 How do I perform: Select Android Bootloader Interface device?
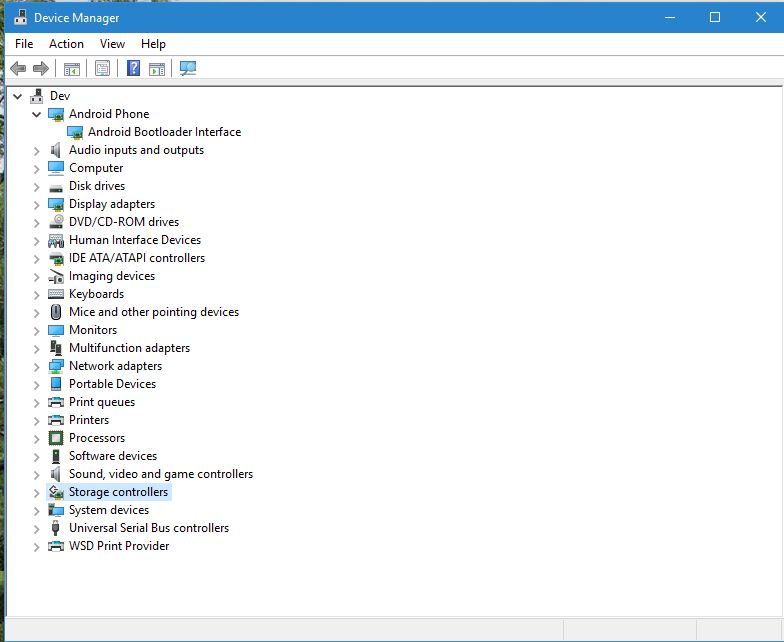tap(164, 132)
